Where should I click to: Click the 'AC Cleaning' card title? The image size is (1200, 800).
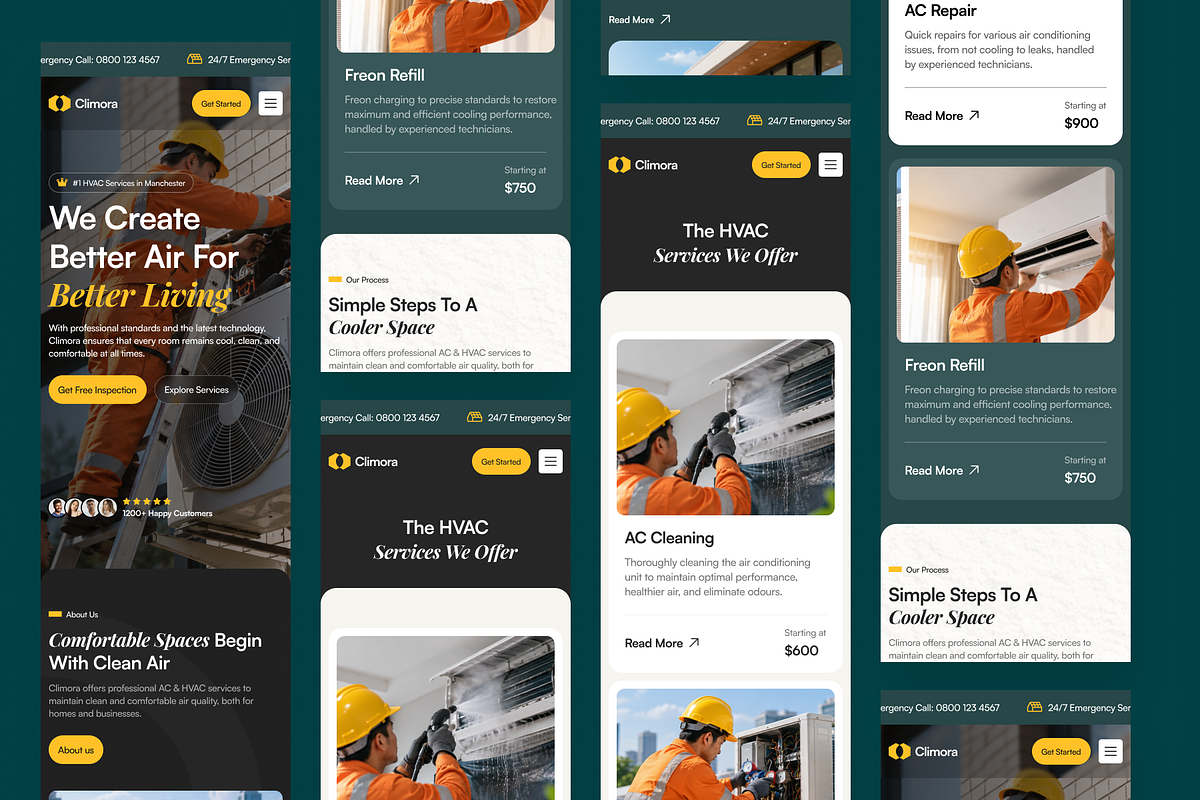669,538
